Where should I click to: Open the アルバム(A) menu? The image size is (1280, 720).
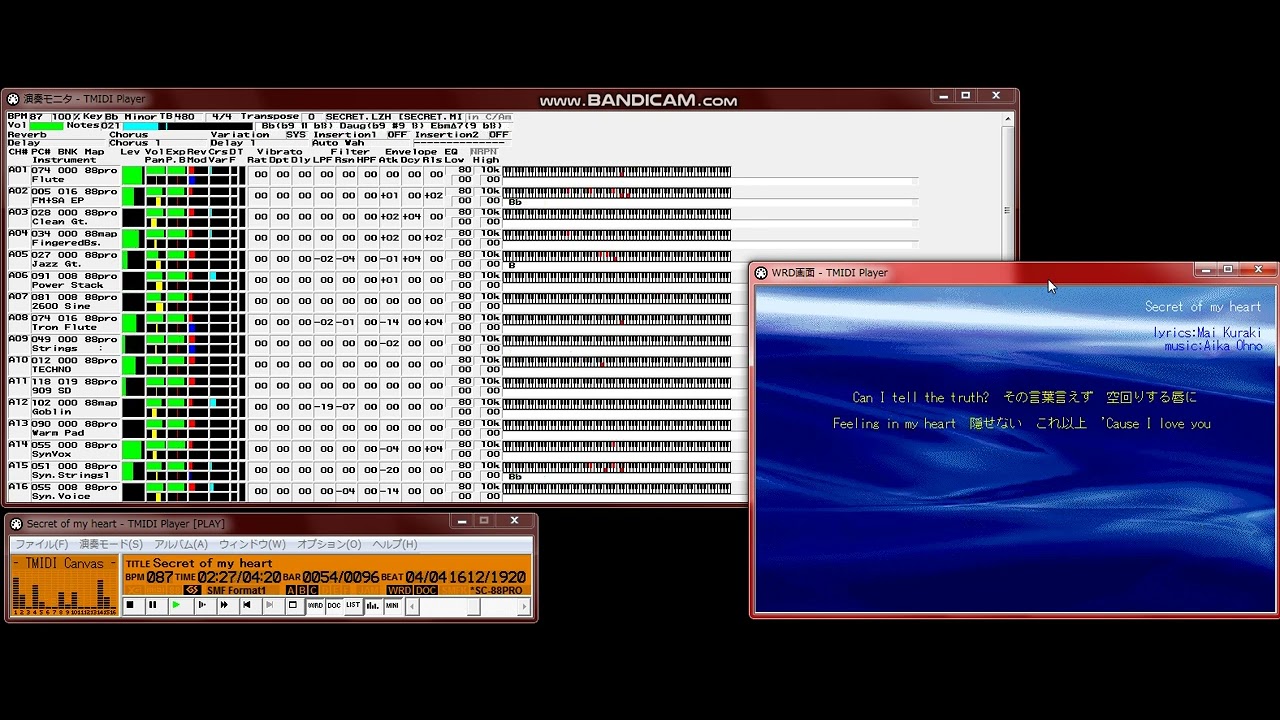coord(181,544)
